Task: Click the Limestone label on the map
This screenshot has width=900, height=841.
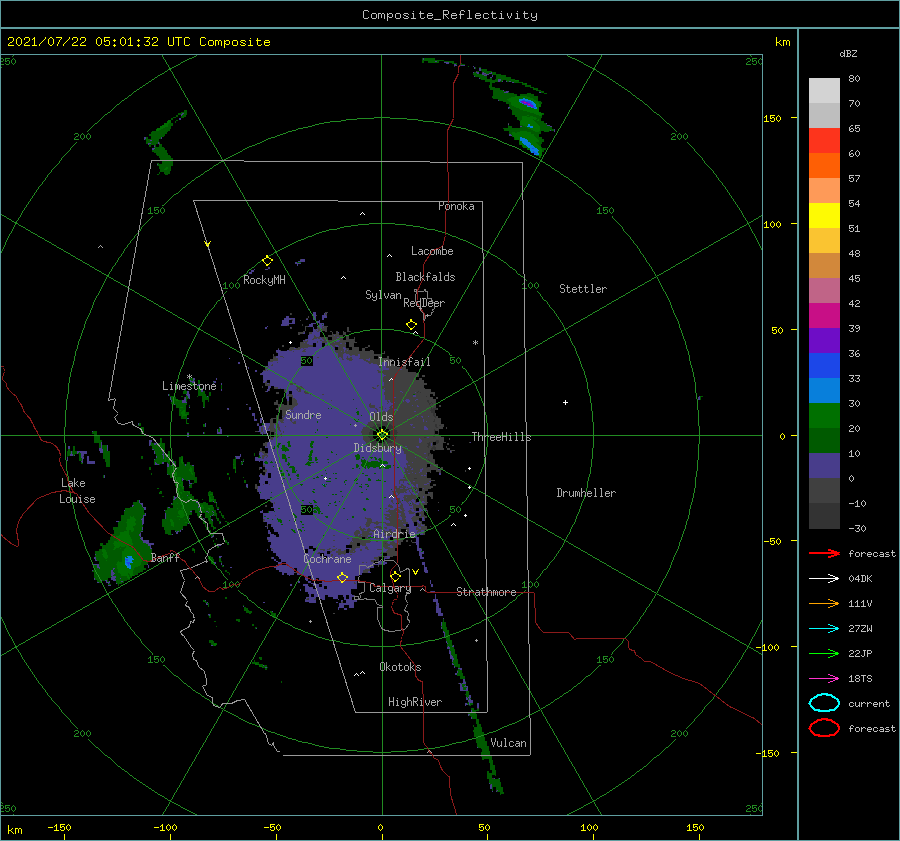Action: 189,386
